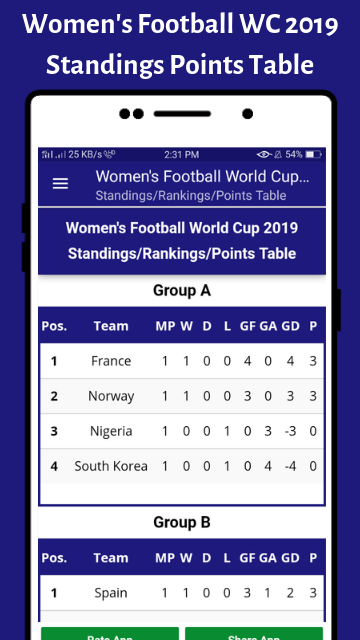The image size is (360, 640).
Task: Click the Group B heading
Action: (182, 522)
